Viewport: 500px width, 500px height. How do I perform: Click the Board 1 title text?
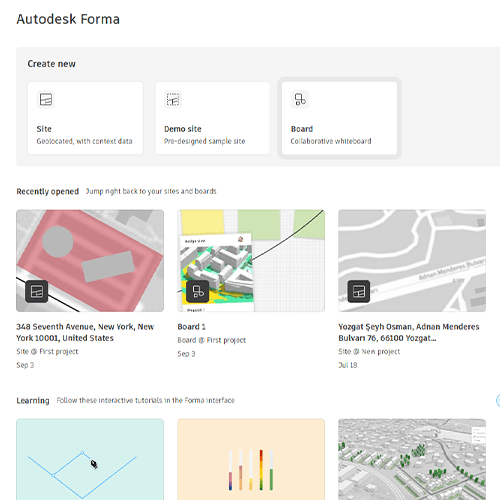tap(191, 327)
